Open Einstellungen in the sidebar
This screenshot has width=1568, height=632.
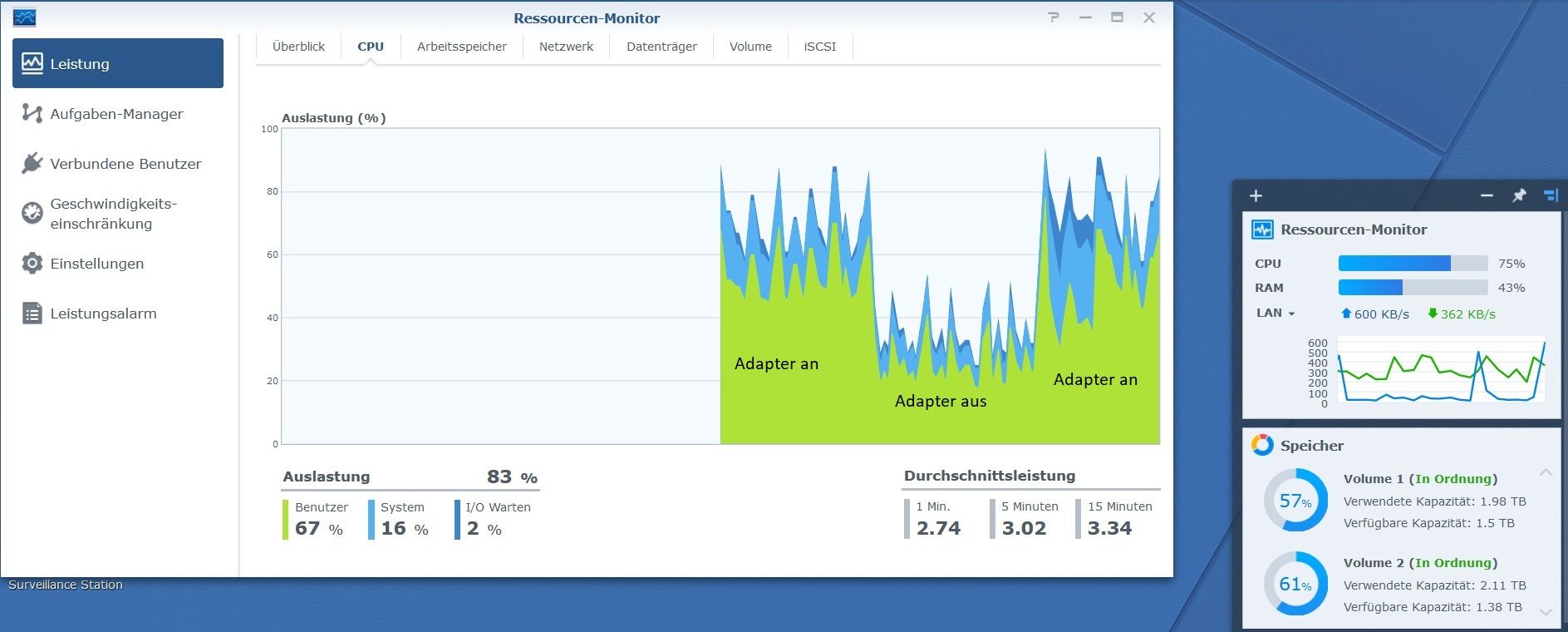pos(118,264)
